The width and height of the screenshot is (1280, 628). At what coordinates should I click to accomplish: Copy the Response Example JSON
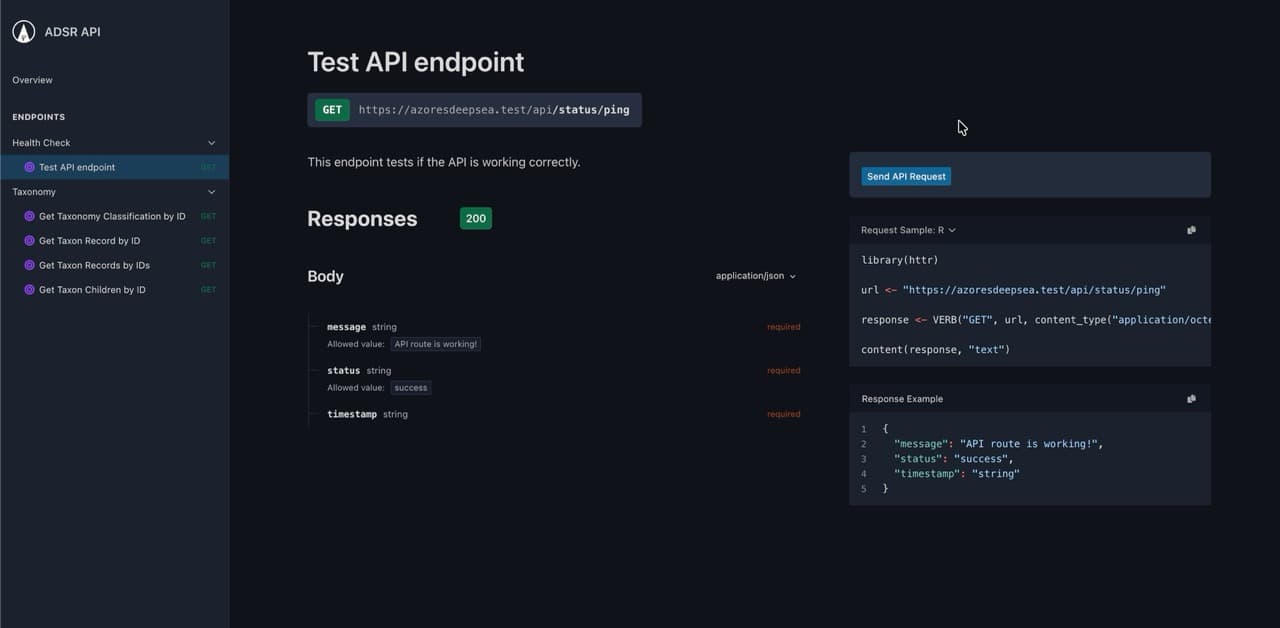click(1191, 398)
